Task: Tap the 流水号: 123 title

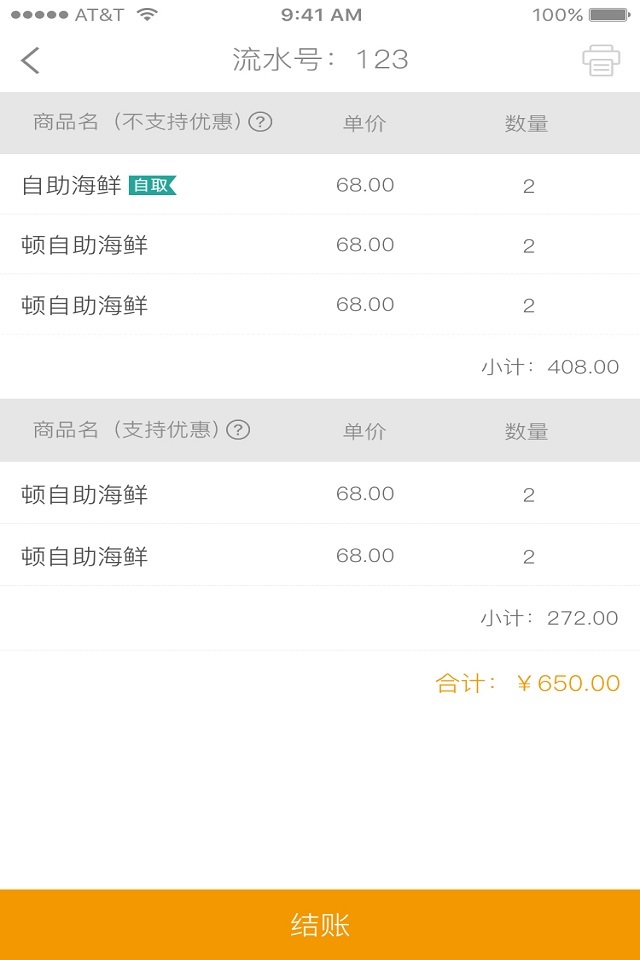Action: click(320, 60)
